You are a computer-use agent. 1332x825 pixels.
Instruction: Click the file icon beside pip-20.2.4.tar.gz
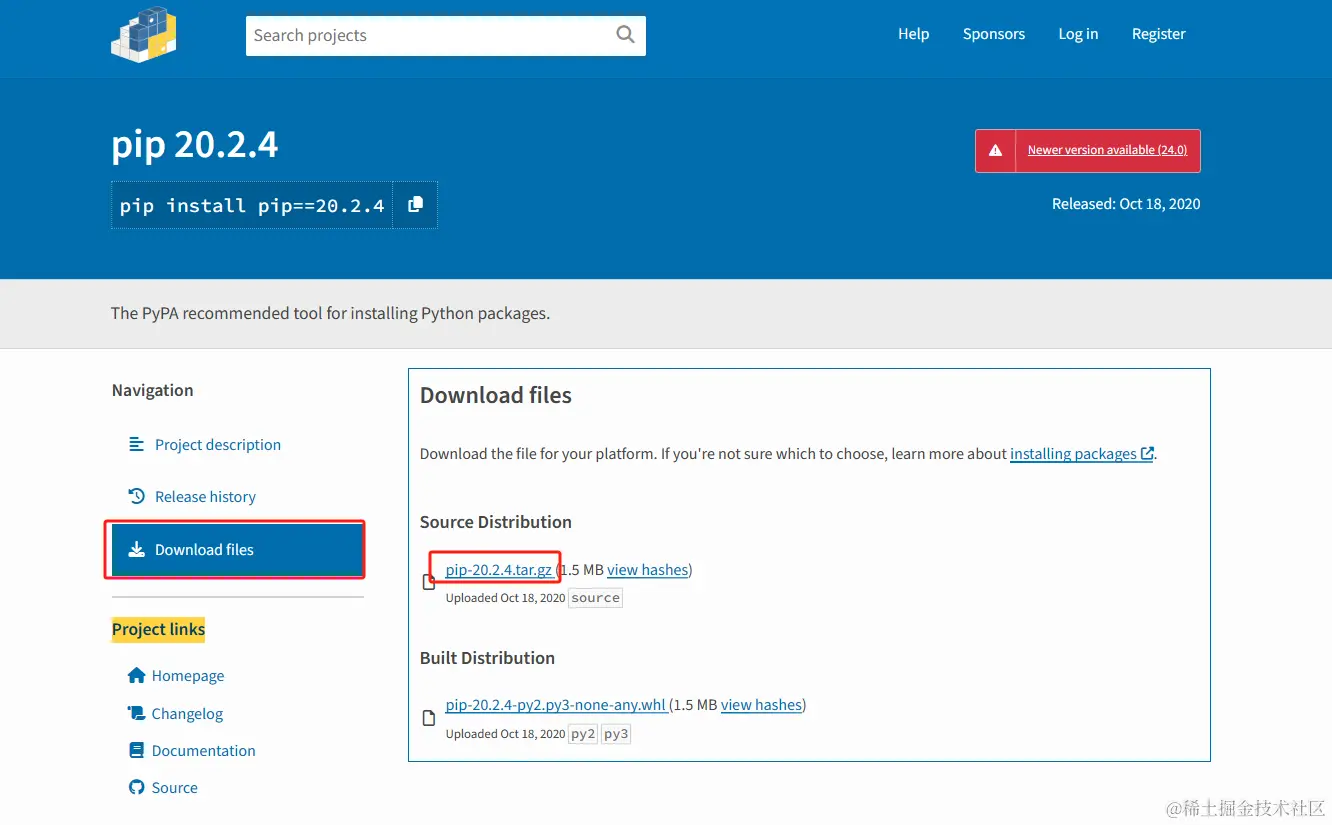(x=429, y=582)
